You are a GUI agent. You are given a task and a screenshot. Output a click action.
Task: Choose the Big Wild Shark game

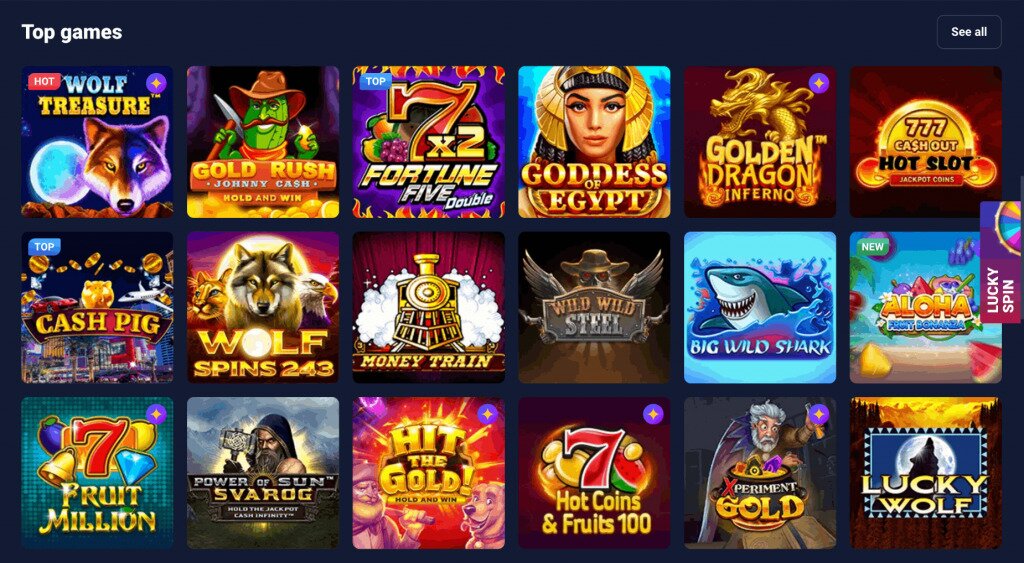[x=760, y=307]
